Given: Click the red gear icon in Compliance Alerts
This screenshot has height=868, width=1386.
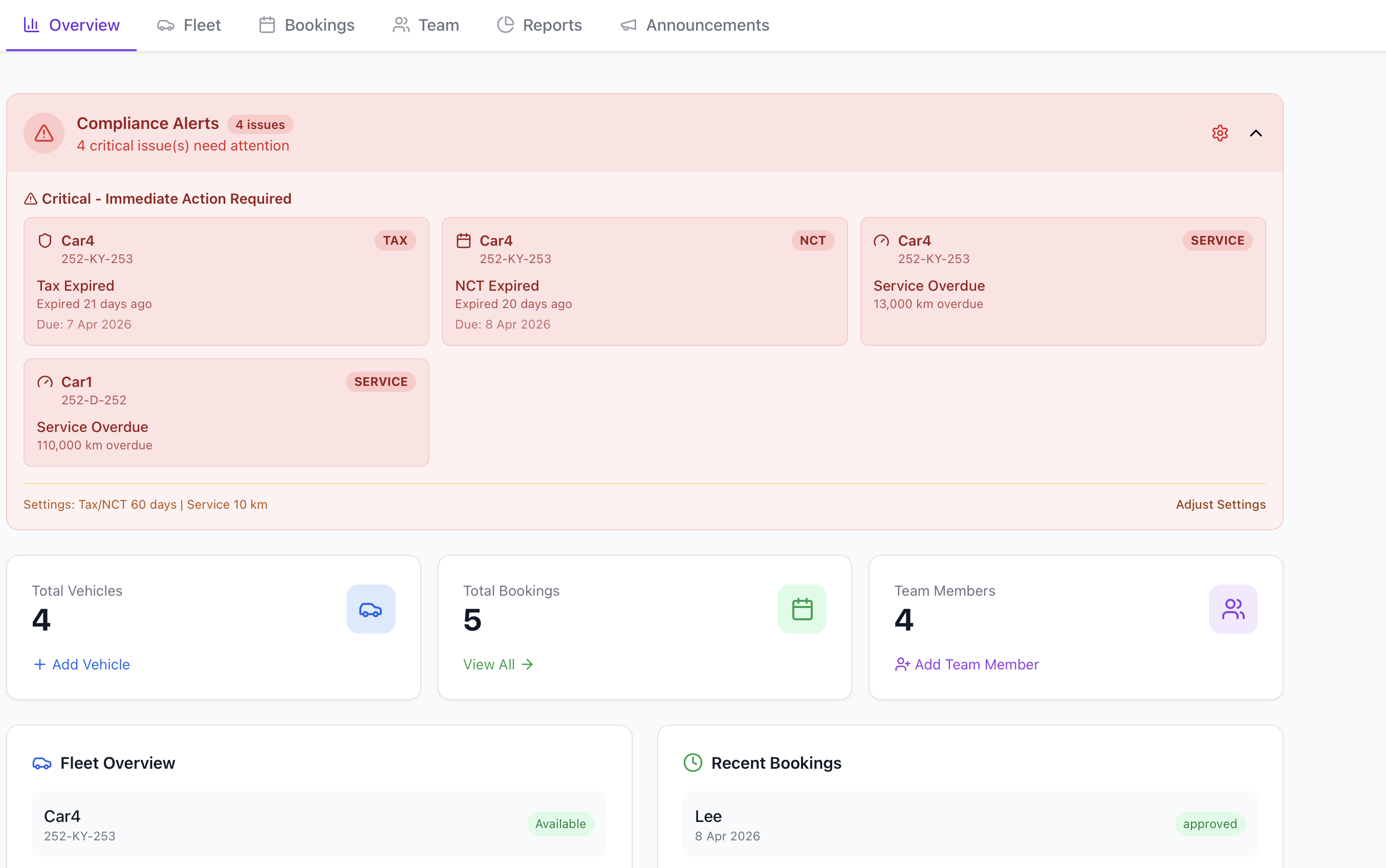Looking at the screenshot, I should (1220, 133).
